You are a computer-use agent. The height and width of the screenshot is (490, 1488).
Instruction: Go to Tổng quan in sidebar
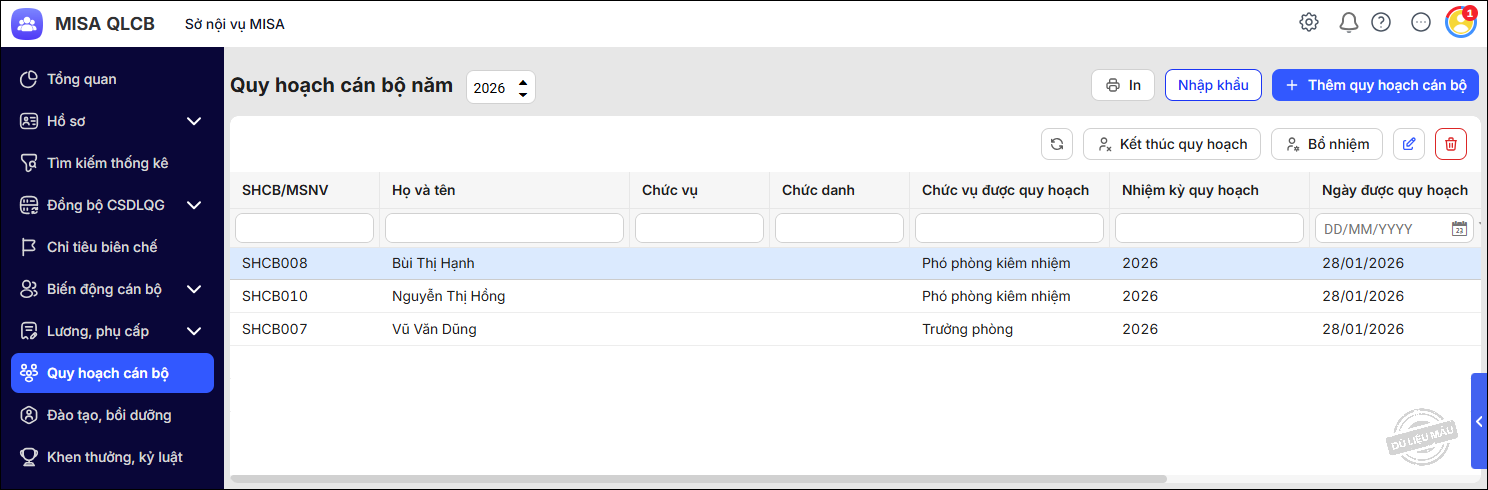[82, 79]
